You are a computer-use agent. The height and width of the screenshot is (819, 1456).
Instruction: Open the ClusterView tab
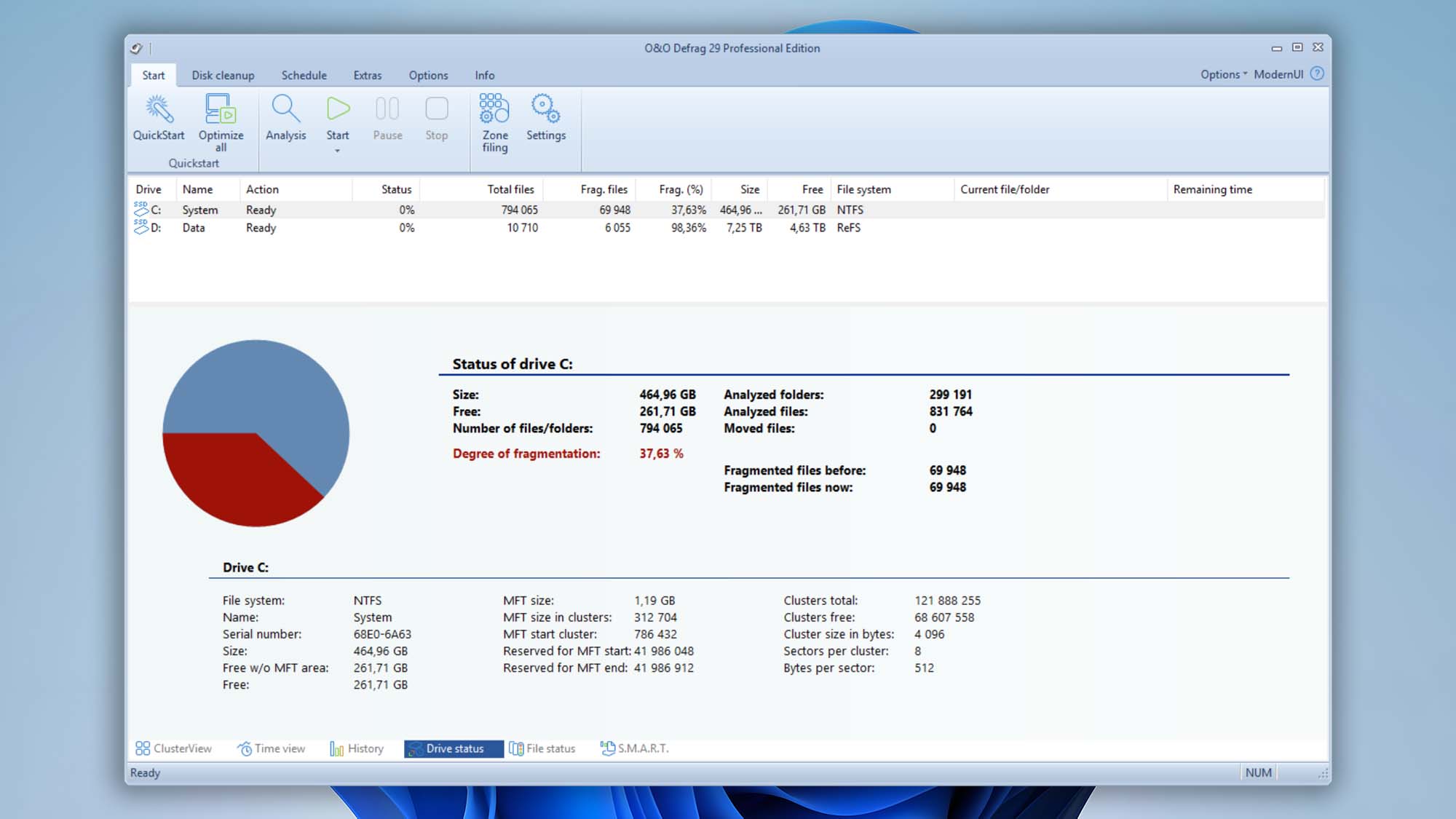click(173, 748)
